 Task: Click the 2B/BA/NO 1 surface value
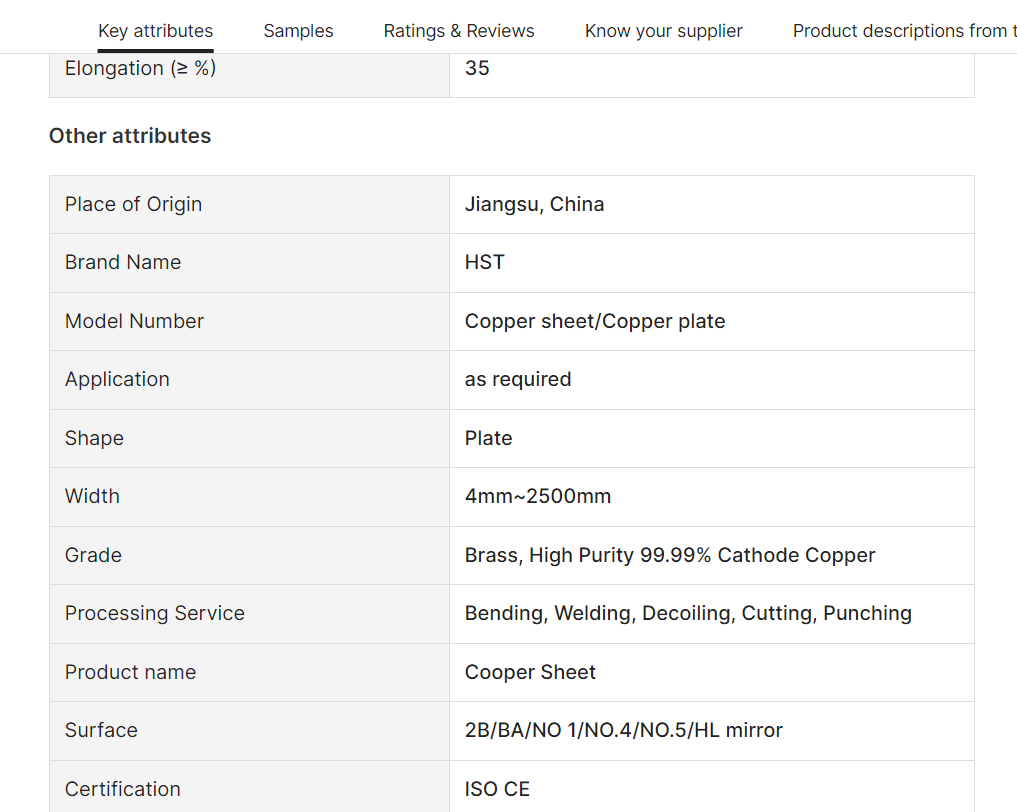click(623, 730)
